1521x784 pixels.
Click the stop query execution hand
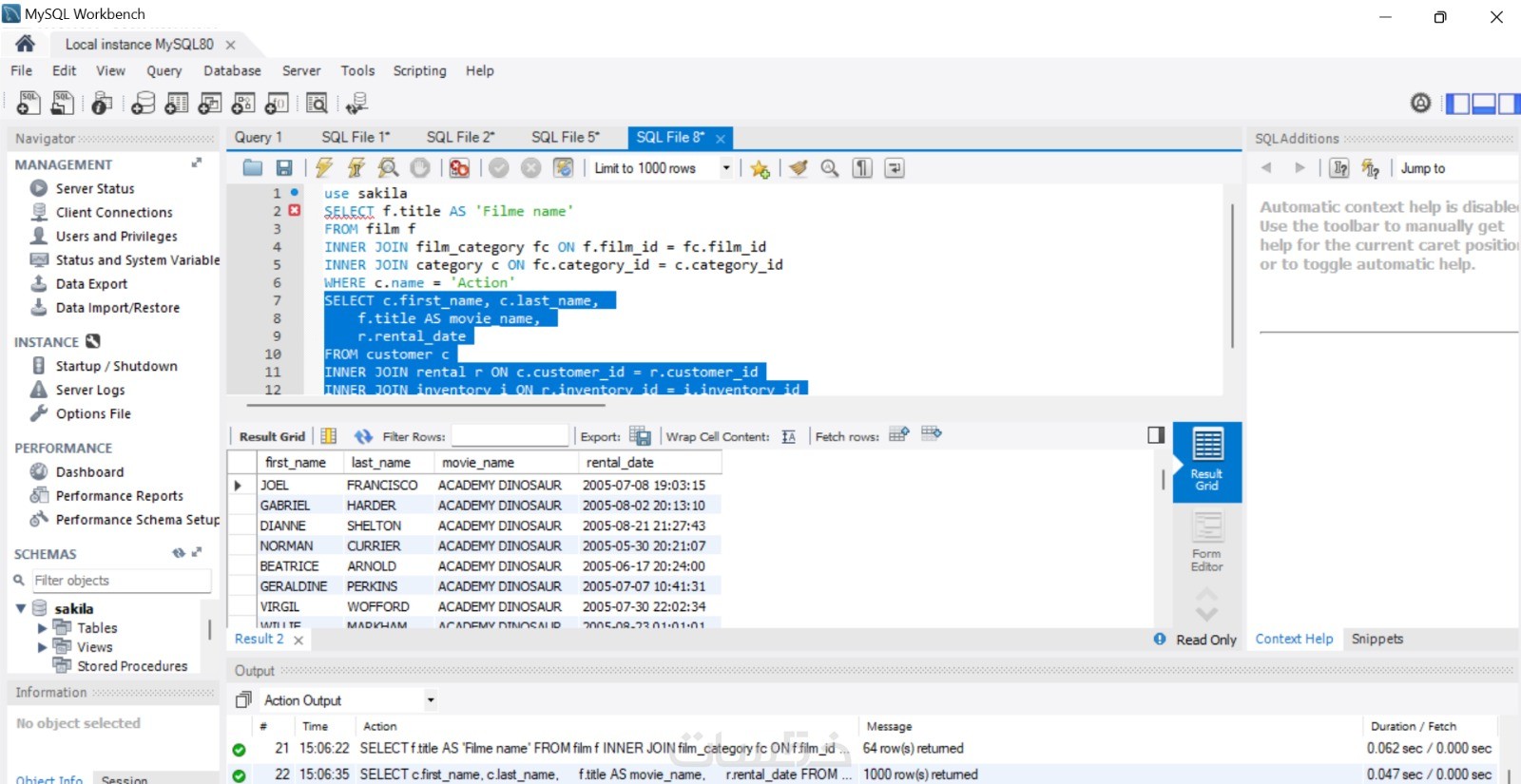tap(420, 168)
